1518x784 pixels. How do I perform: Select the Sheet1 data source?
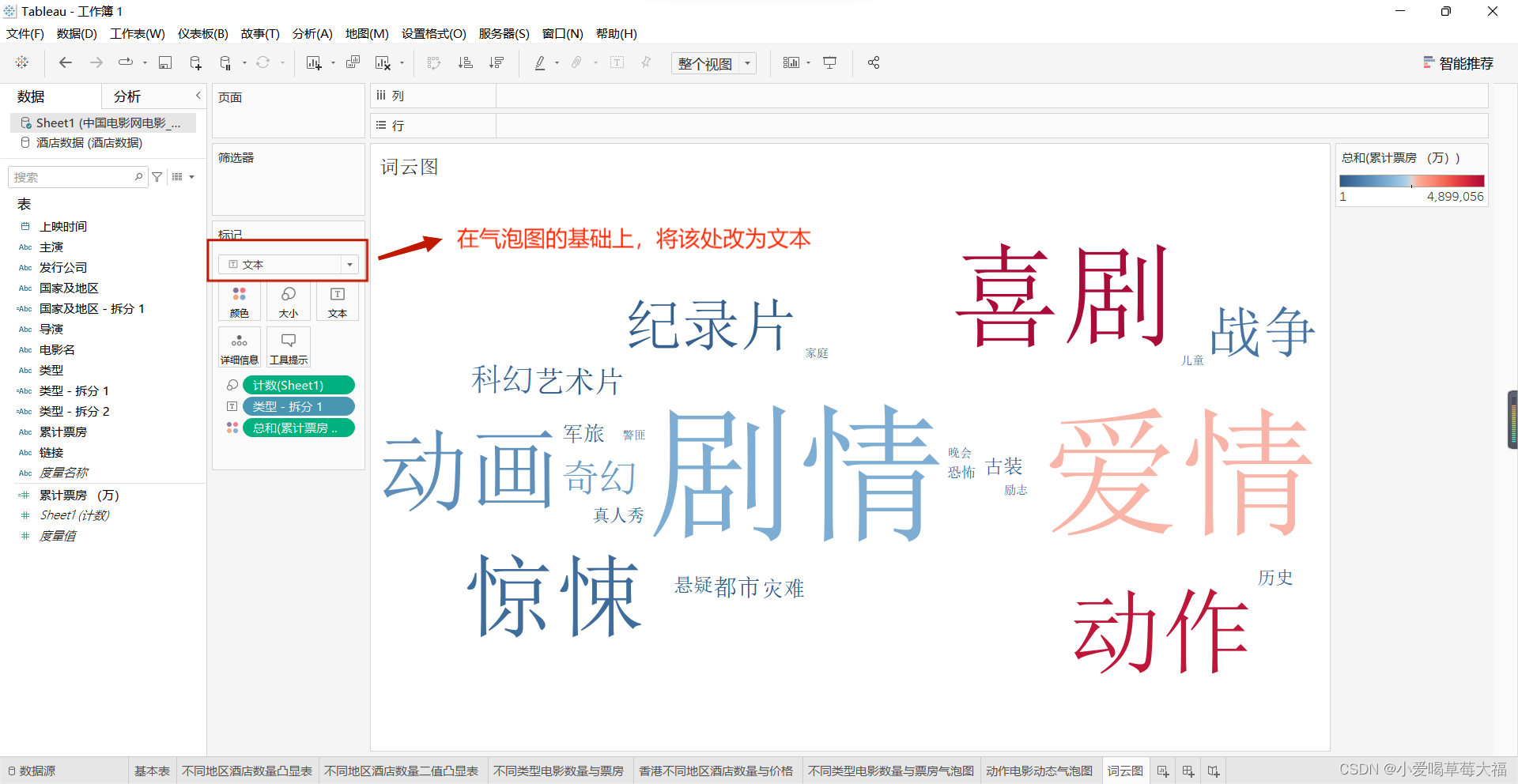click(x=103, y=122)
